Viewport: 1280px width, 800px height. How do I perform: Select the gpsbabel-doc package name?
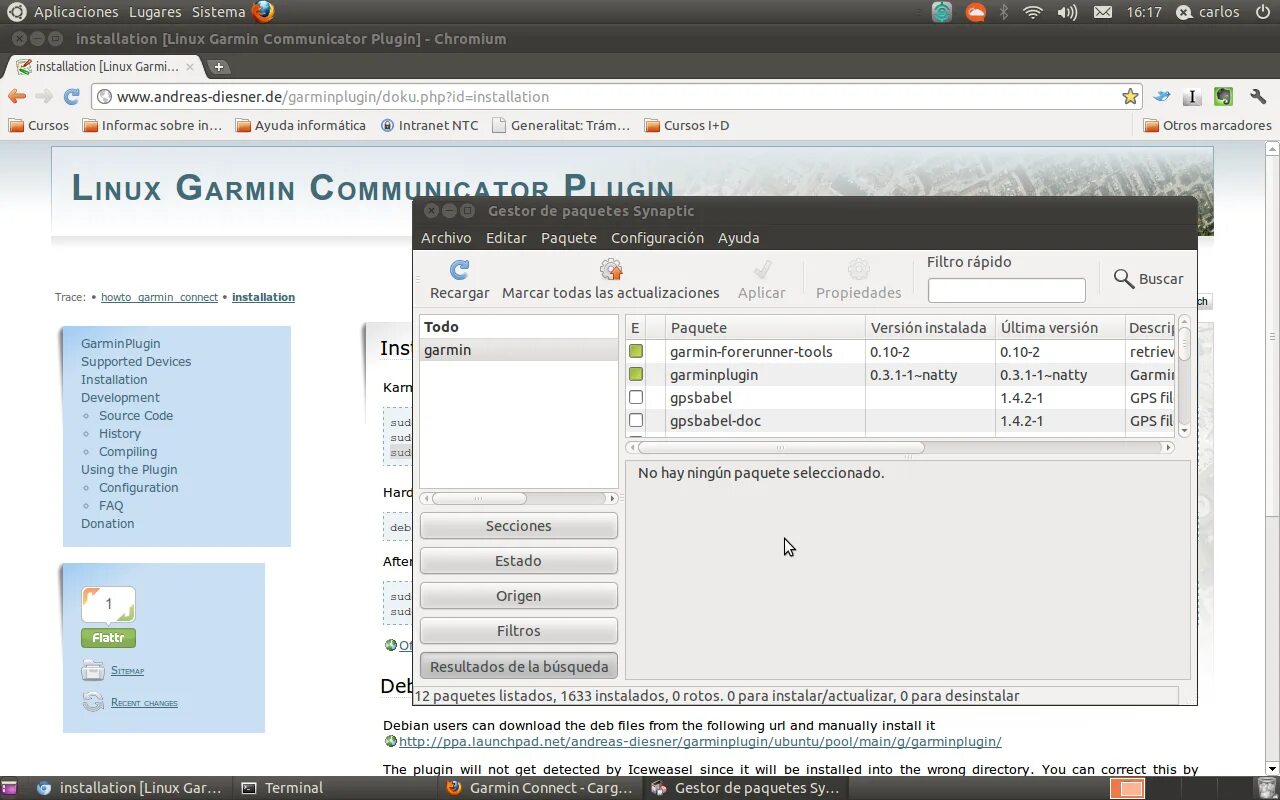pos(715,421)
